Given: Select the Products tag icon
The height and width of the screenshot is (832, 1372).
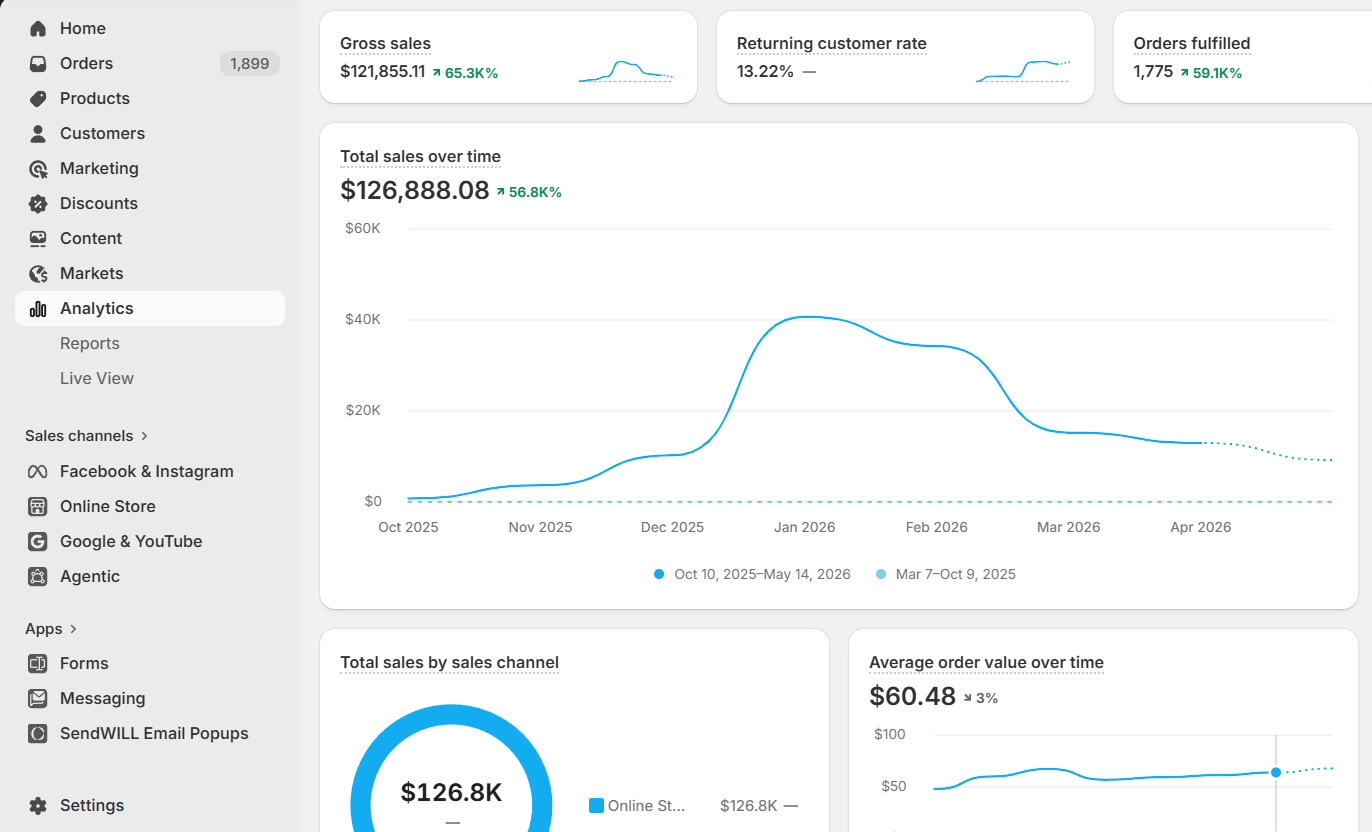Looking at the screenshot, I should coord(38,98).
